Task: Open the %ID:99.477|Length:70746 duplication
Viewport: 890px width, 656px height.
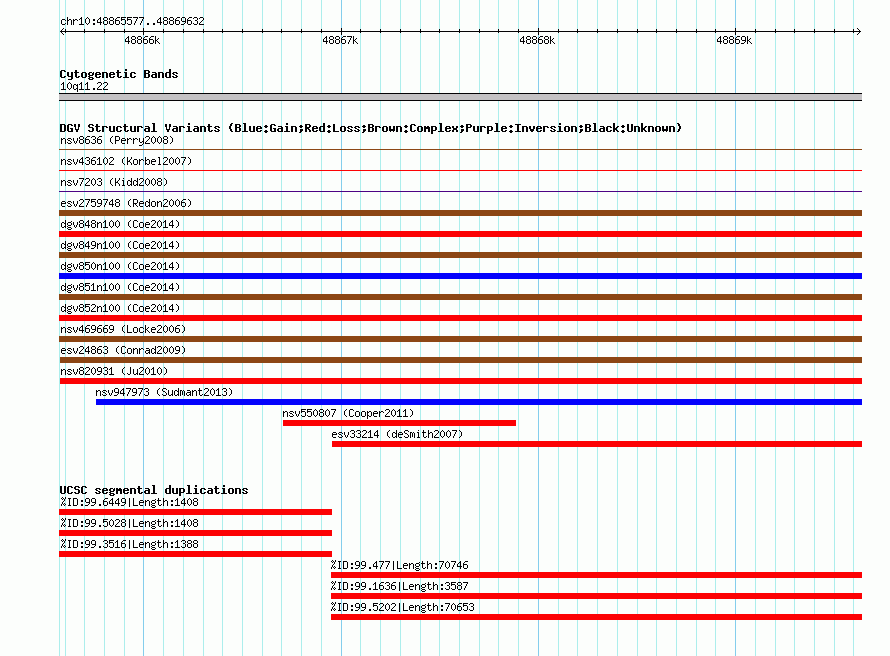Action: point(400,565)
